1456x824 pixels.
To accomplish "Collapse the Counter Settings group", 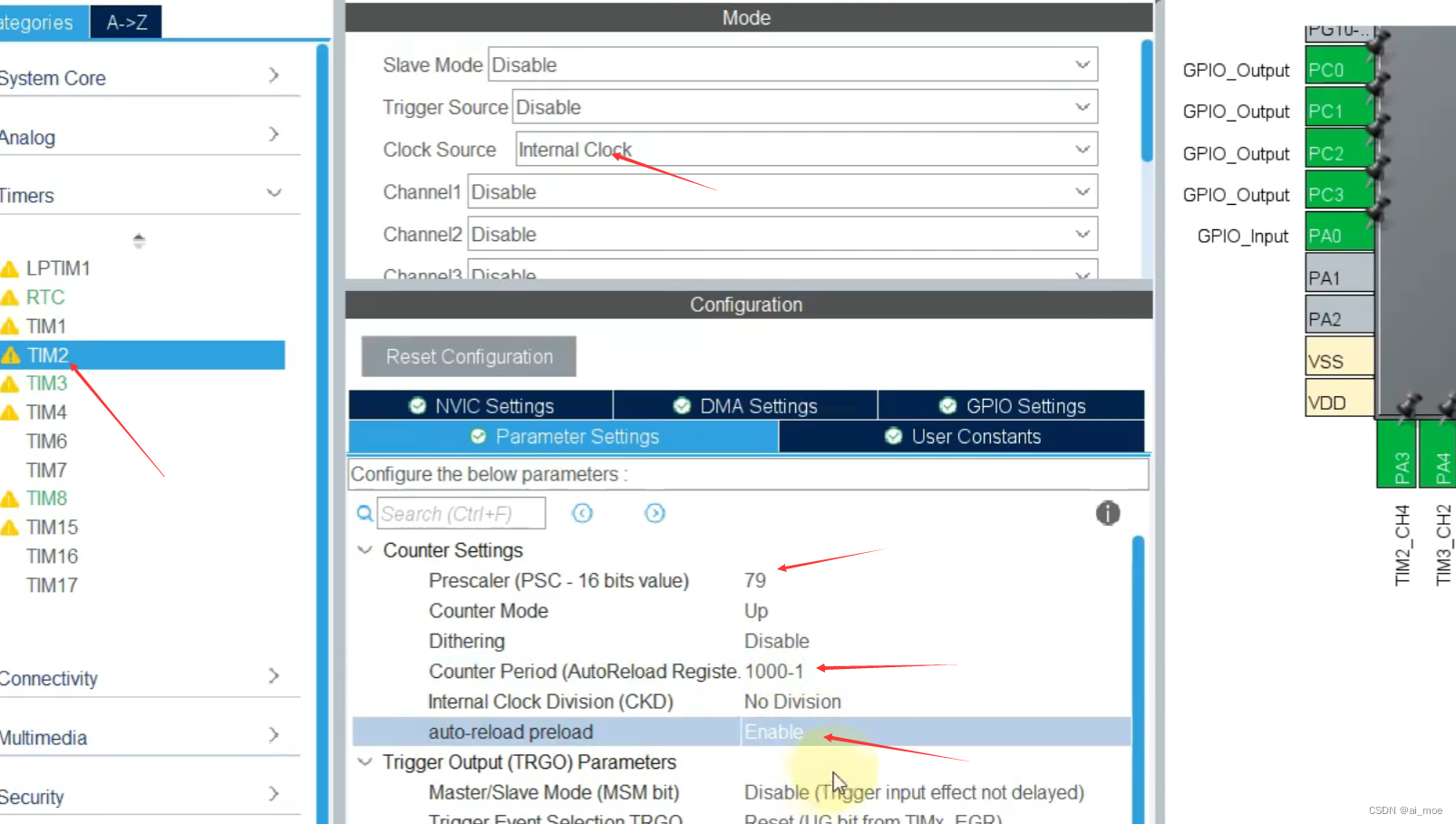I will [x=365, y=550].
